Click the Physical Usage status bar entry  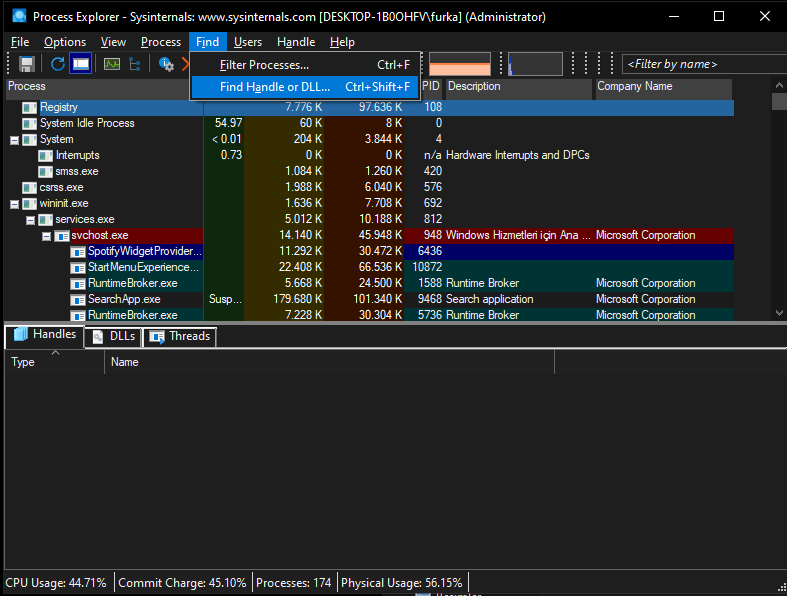[402, 583]
